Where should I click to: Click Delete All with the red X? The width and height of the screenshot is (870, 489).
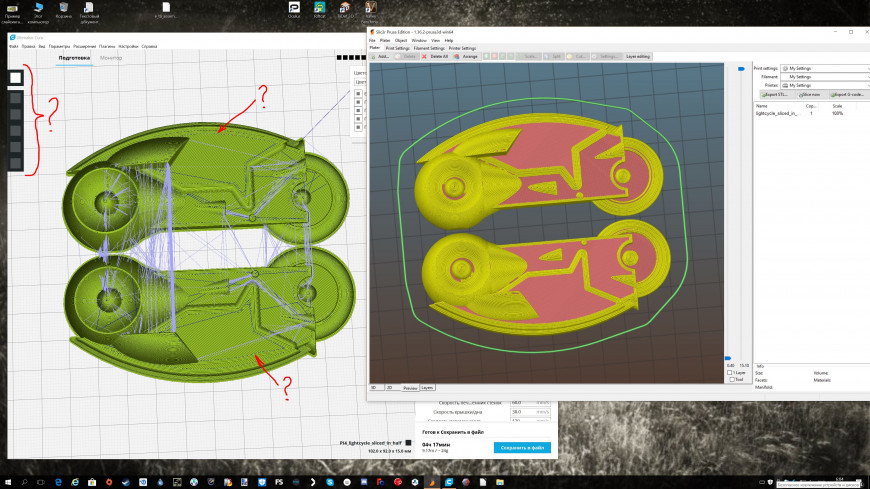435,57
